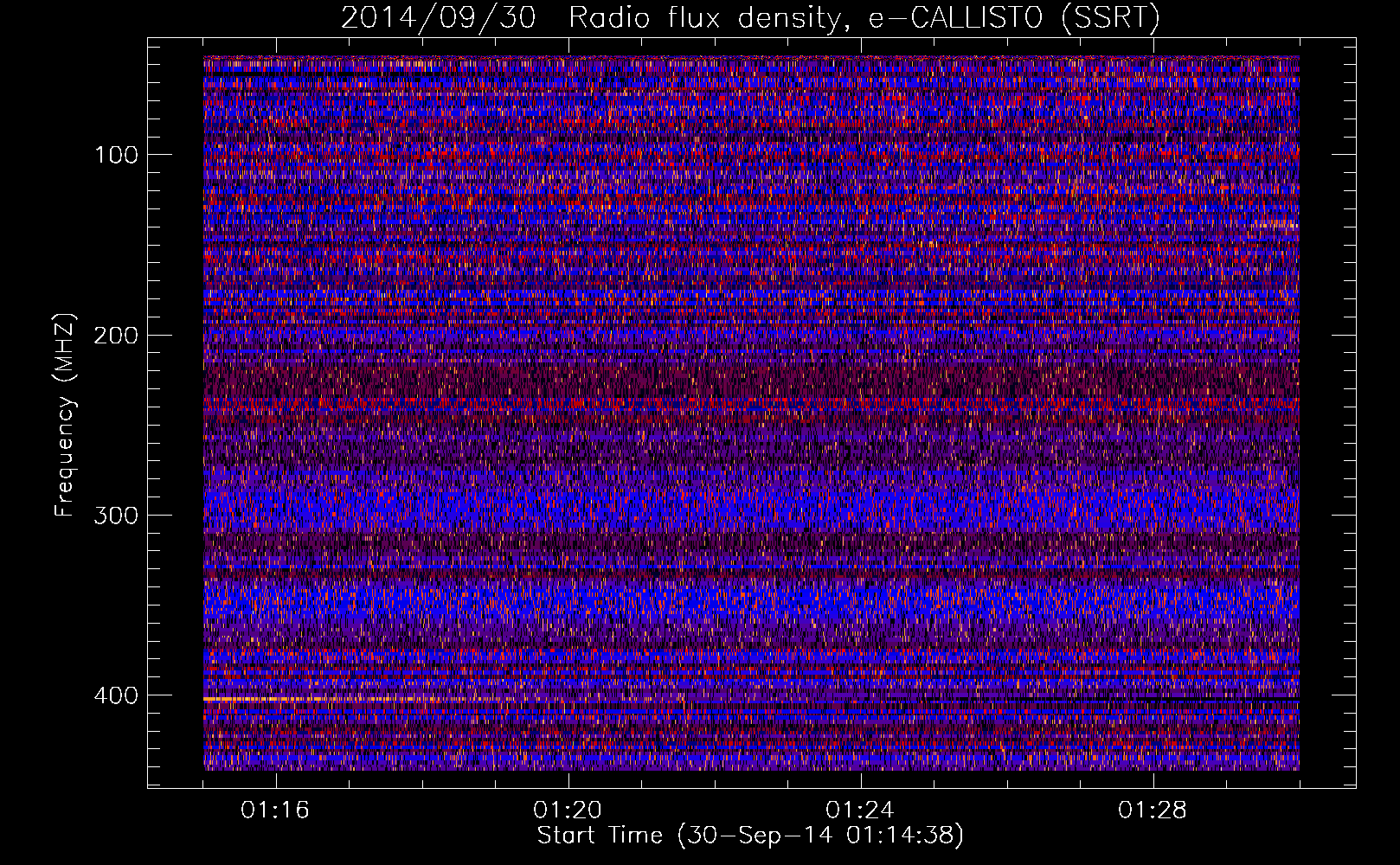Click the 01:24 time tick label

pyautogui.click(x=860, y=811)
